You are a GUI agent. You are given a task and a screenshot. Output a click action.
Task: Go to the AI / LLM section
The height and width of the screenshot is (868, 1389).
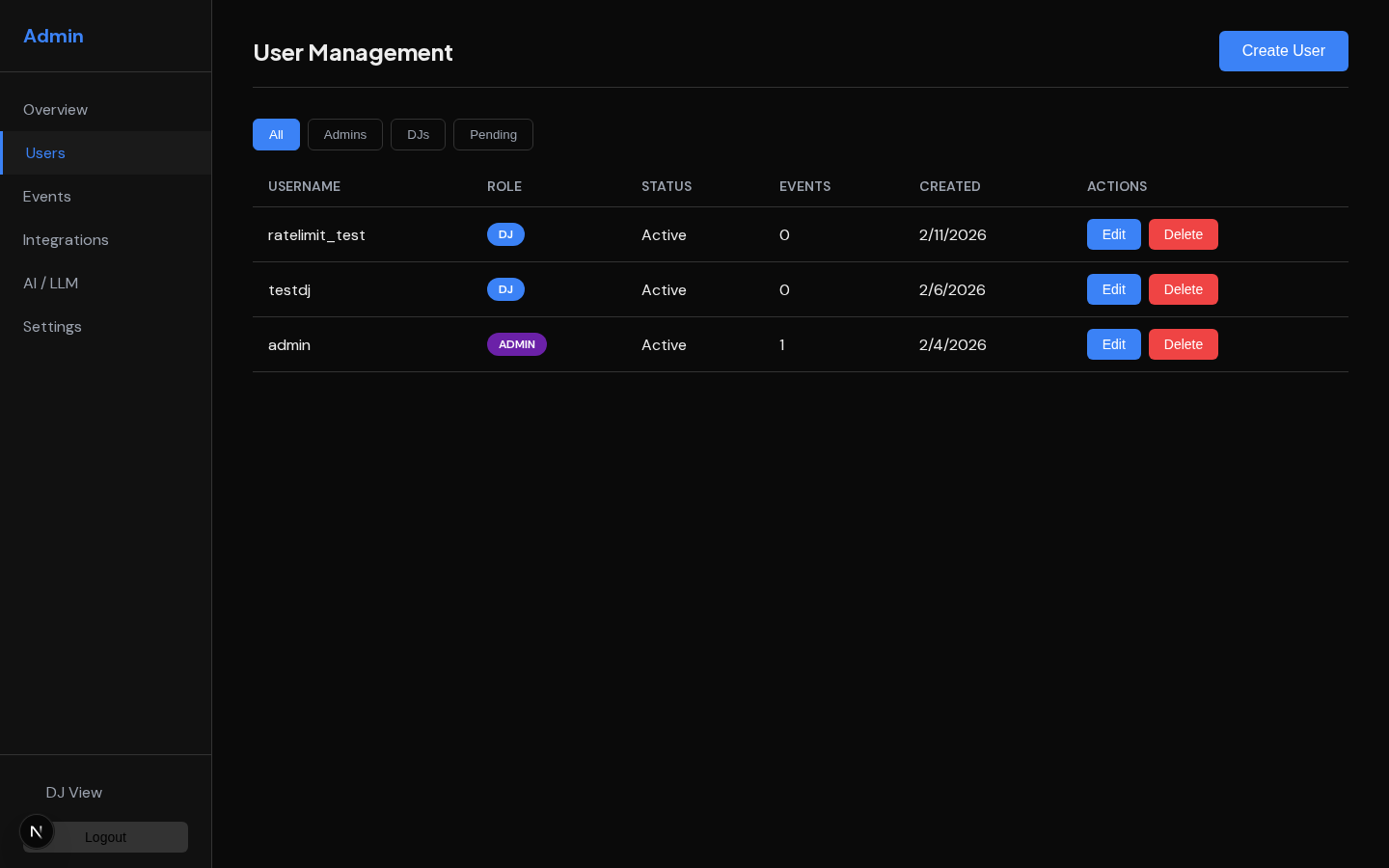[x=51, y=283]
